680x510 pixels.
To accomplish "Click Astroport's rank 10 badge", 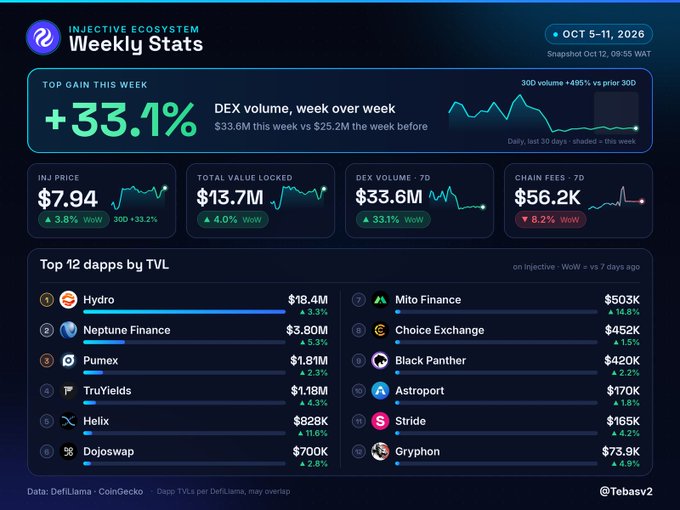I will click(359, 391).
